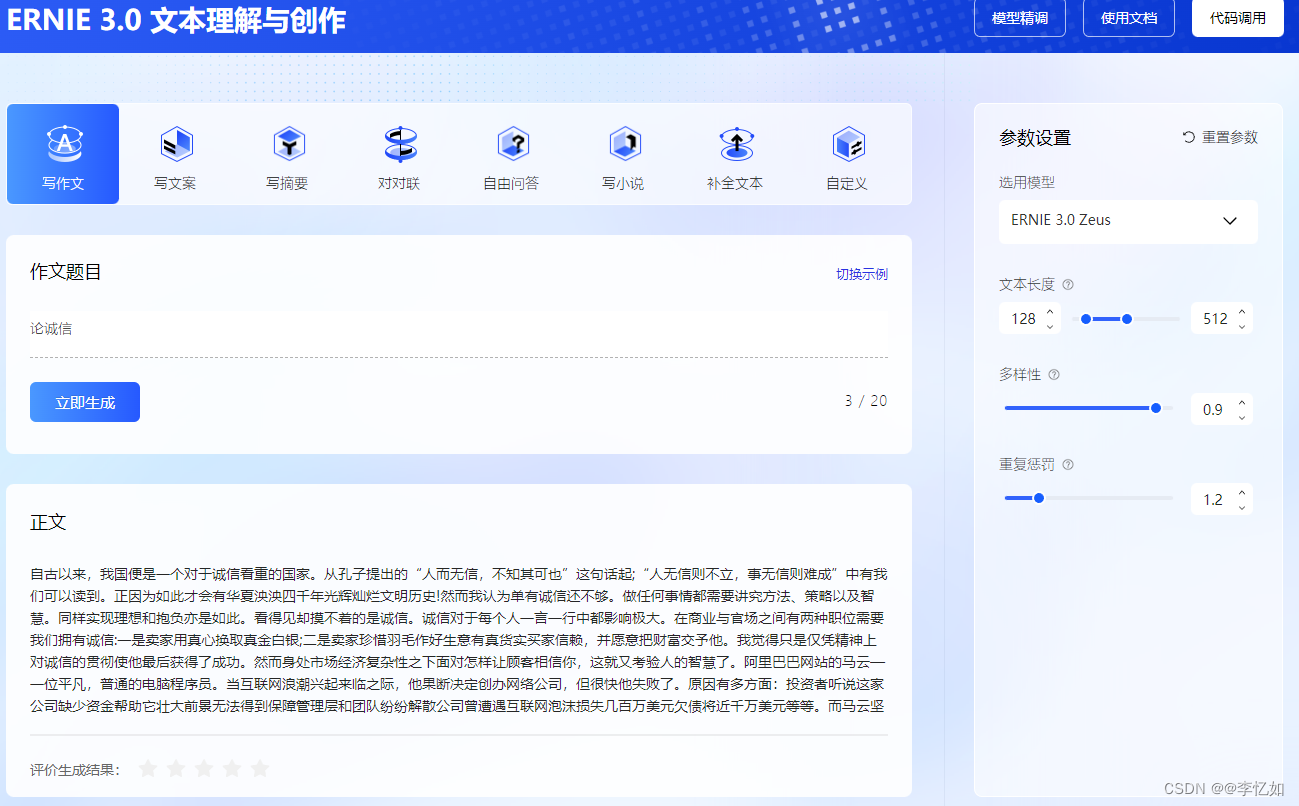1299x806 pixels.
Task: Decrease the maximum text length 512 stepper
Action: tap(1242, 327)
